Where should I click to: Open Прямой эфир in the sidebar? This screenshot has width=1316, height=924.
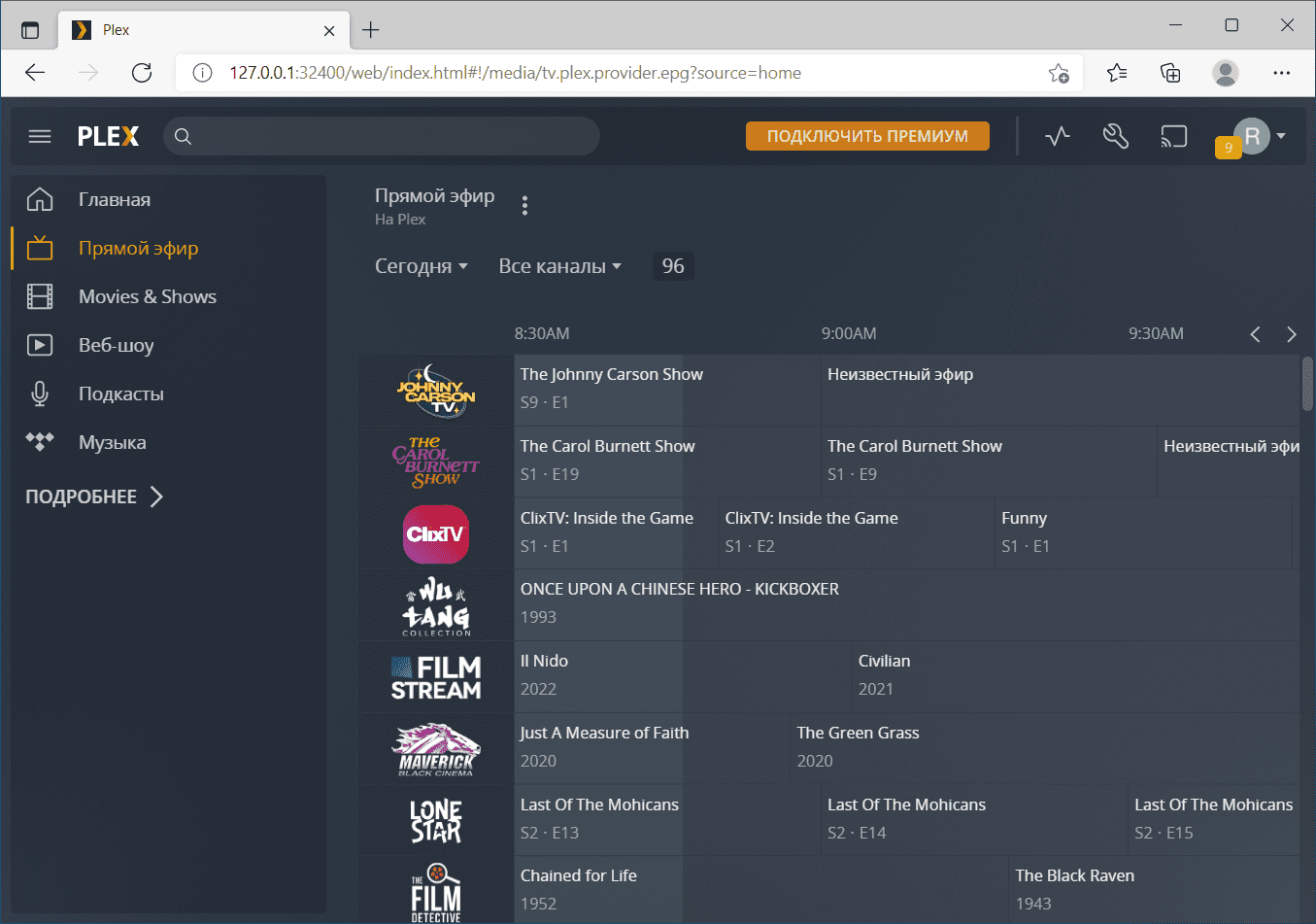point(138,248)
